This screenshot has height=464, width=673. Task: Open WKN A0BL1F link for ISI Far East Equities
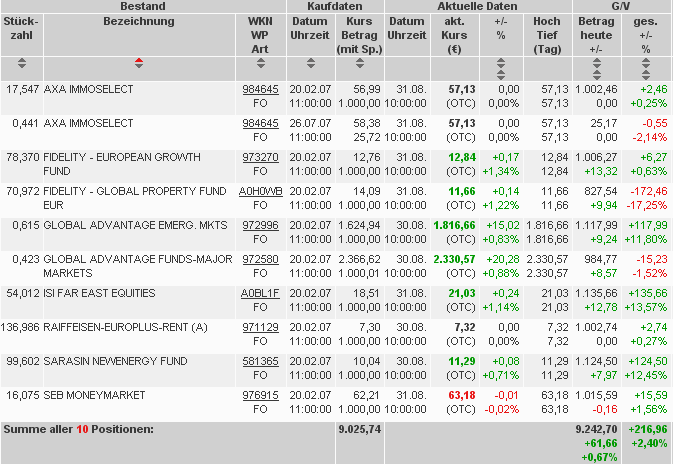[260, 293]
